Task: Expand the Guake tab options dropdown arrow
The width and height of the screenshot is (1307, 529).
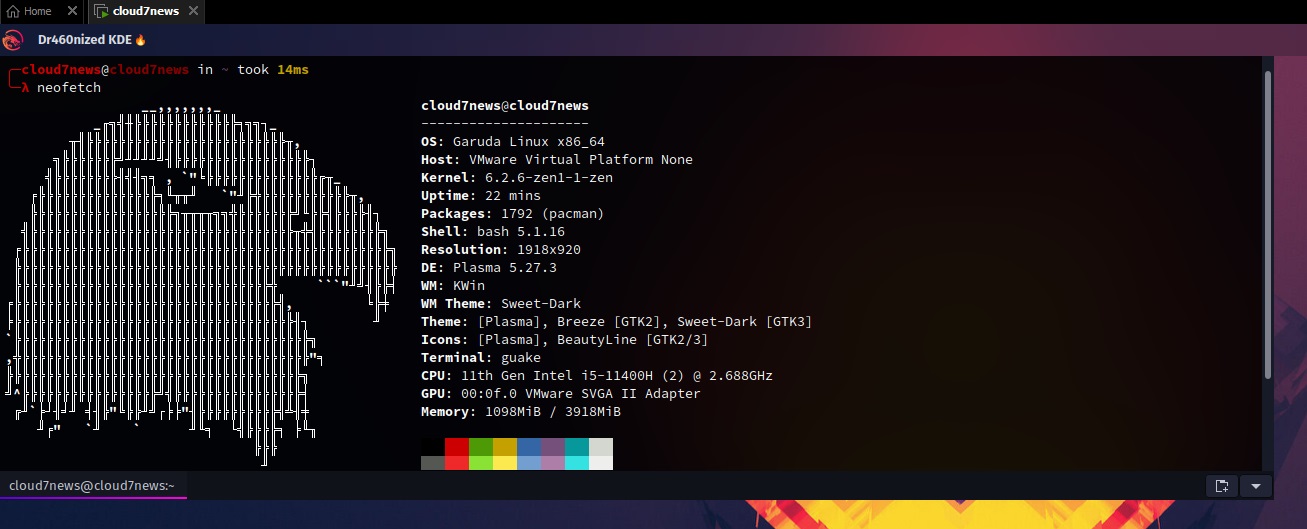Action: pyautogui.click(x=1256, y=486)
